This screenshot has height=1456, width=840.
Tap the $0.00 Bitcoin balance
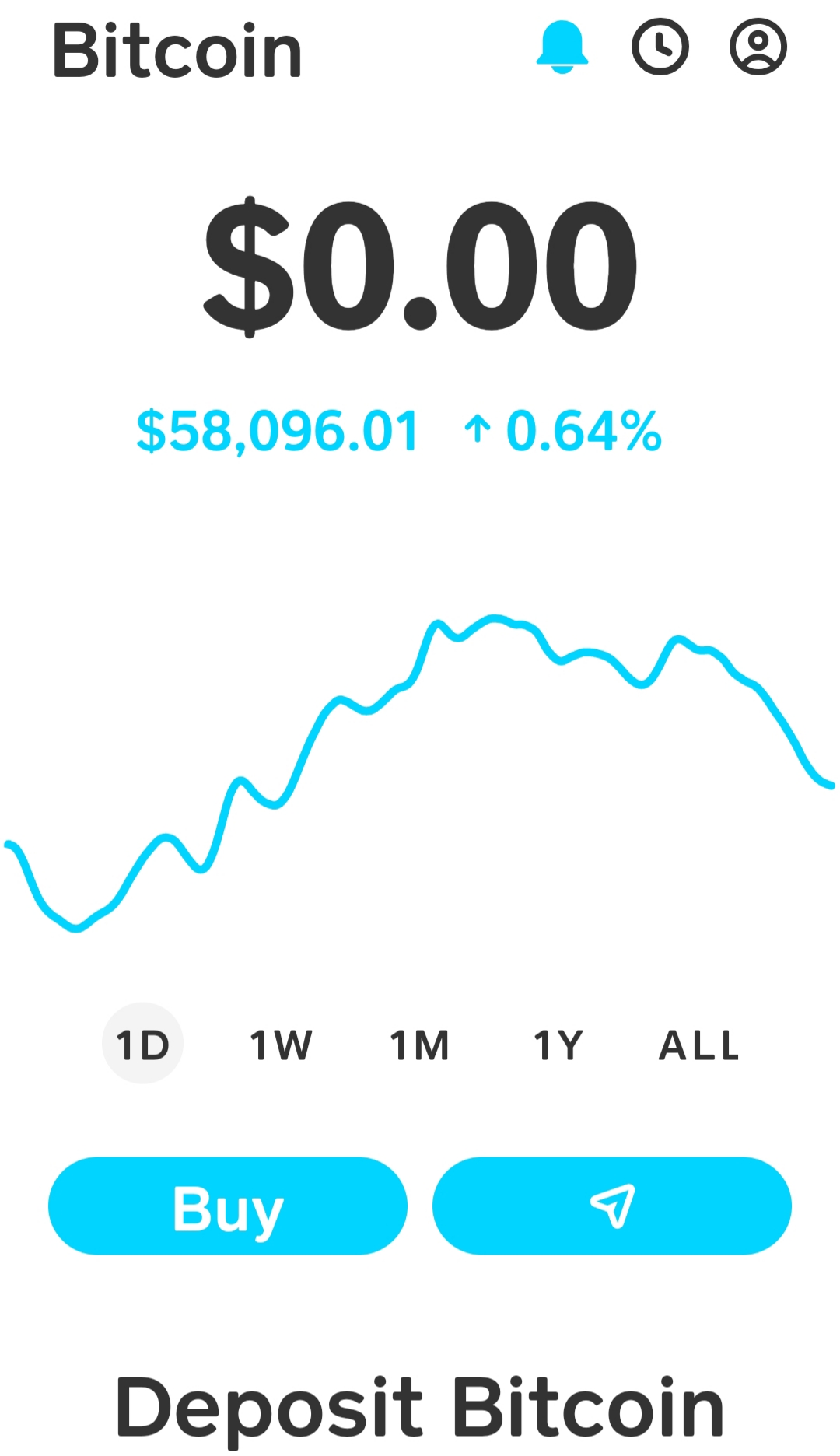point(420,266)
